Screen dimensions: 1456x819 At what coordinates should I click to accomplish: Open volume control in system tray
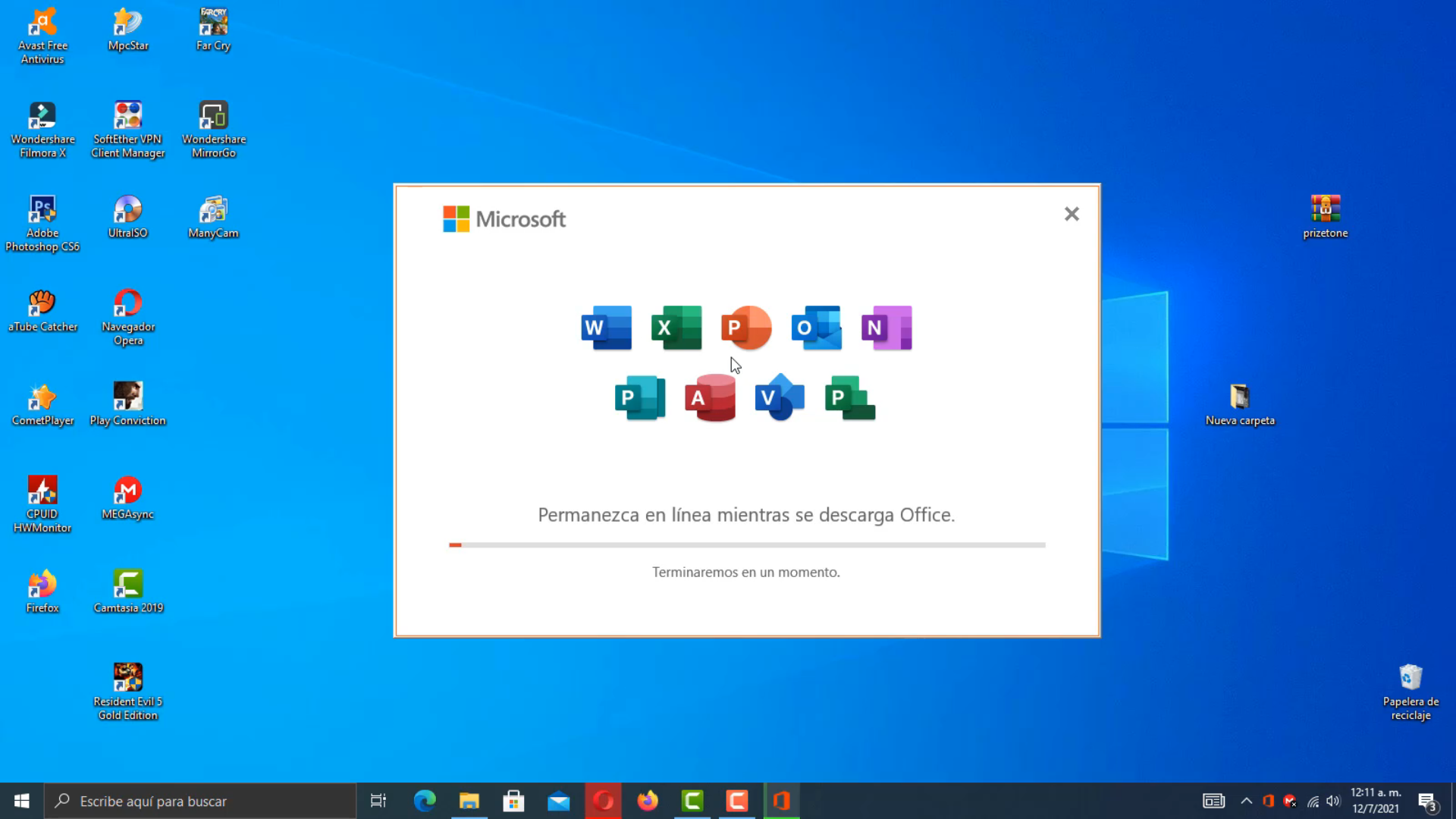[1334, 801]
